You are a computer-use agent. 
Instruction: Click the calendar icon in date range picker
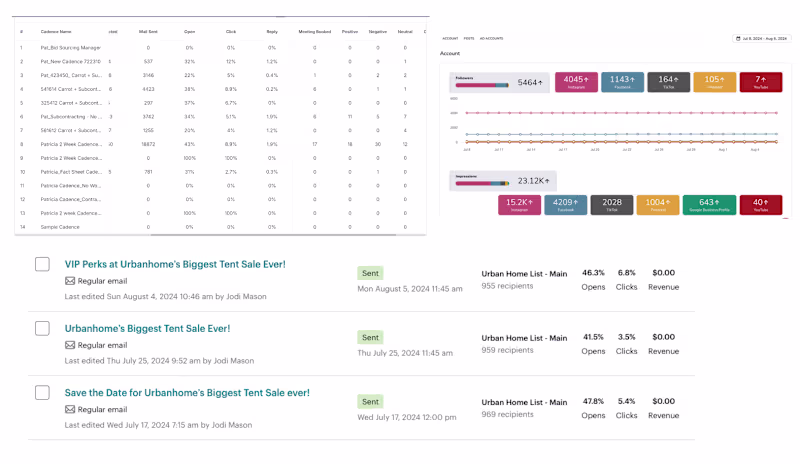738,38
